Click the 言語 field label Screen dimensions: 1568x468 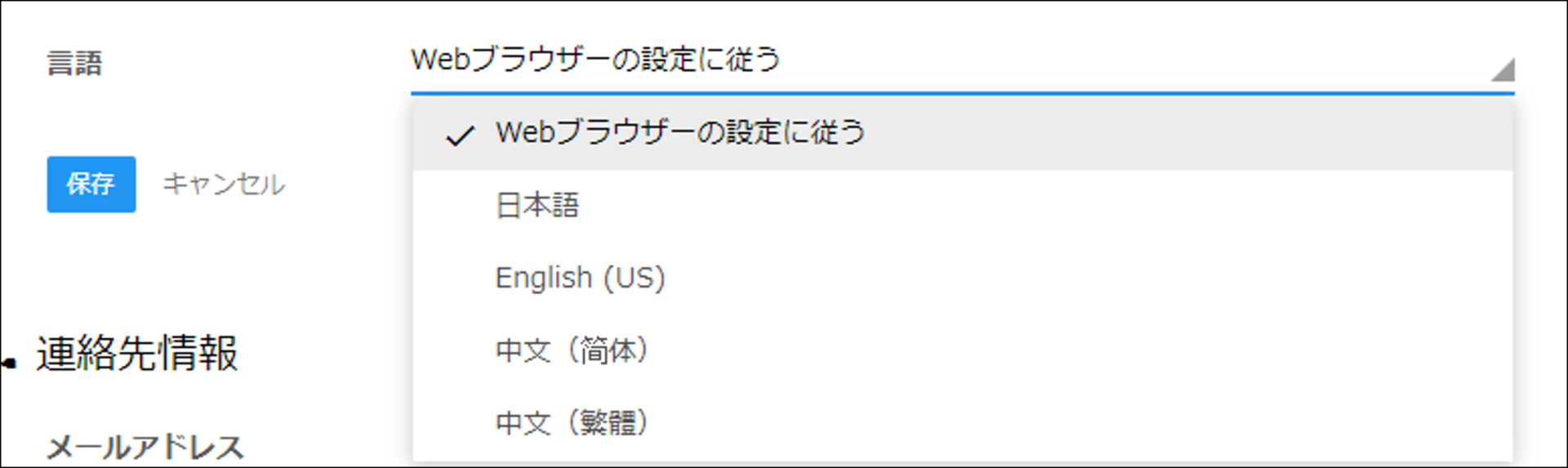[74, 63]
